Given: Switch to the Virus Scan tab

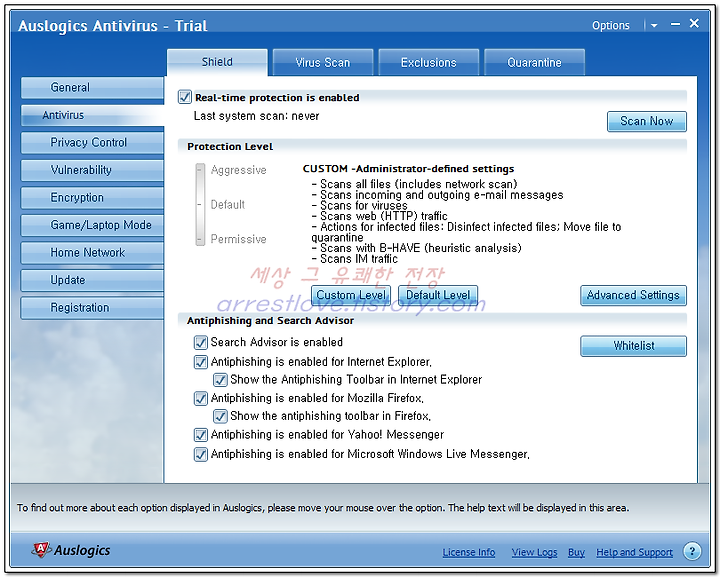Looking at the screenshot, I should tap(323, 62).
